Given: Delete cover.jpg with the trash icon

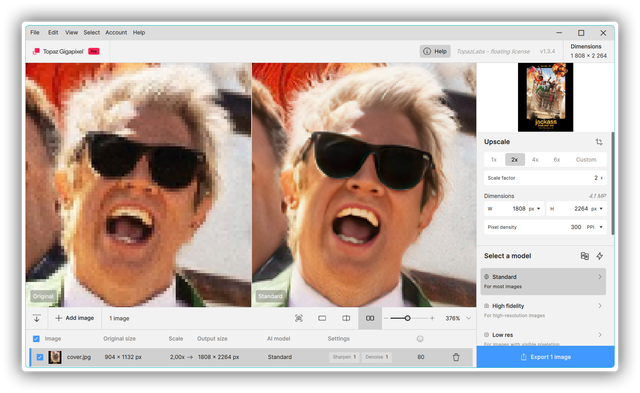Looking at the screenshot, I should [456, 357].
